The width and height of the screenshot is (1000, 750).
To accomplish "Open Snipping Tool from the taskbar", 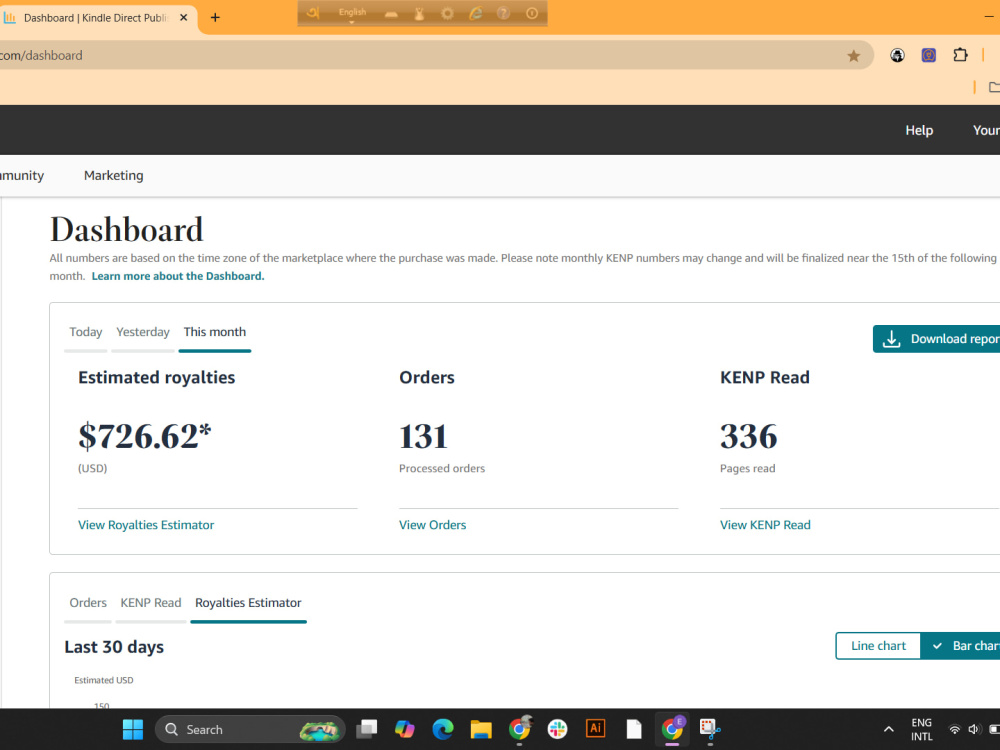I will (x=710, y=729).
